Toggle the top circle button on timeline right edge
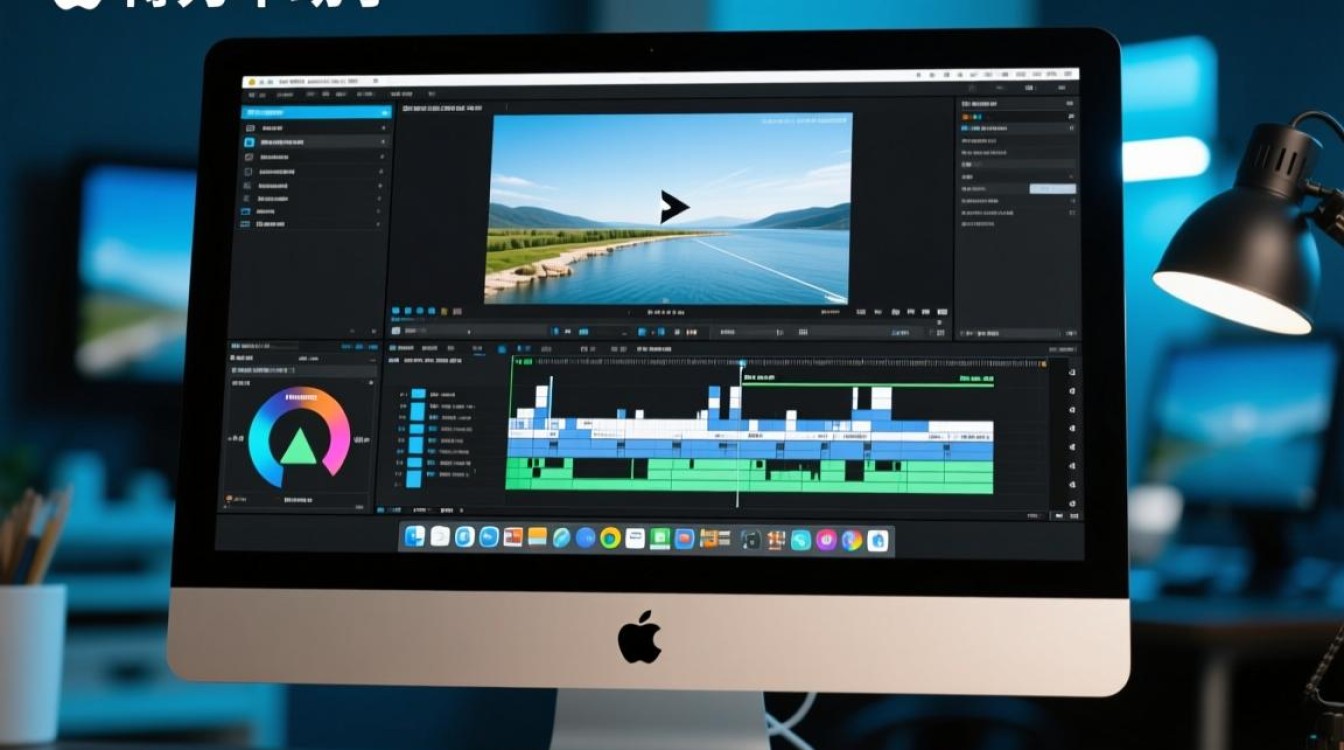 [1072, 373]
